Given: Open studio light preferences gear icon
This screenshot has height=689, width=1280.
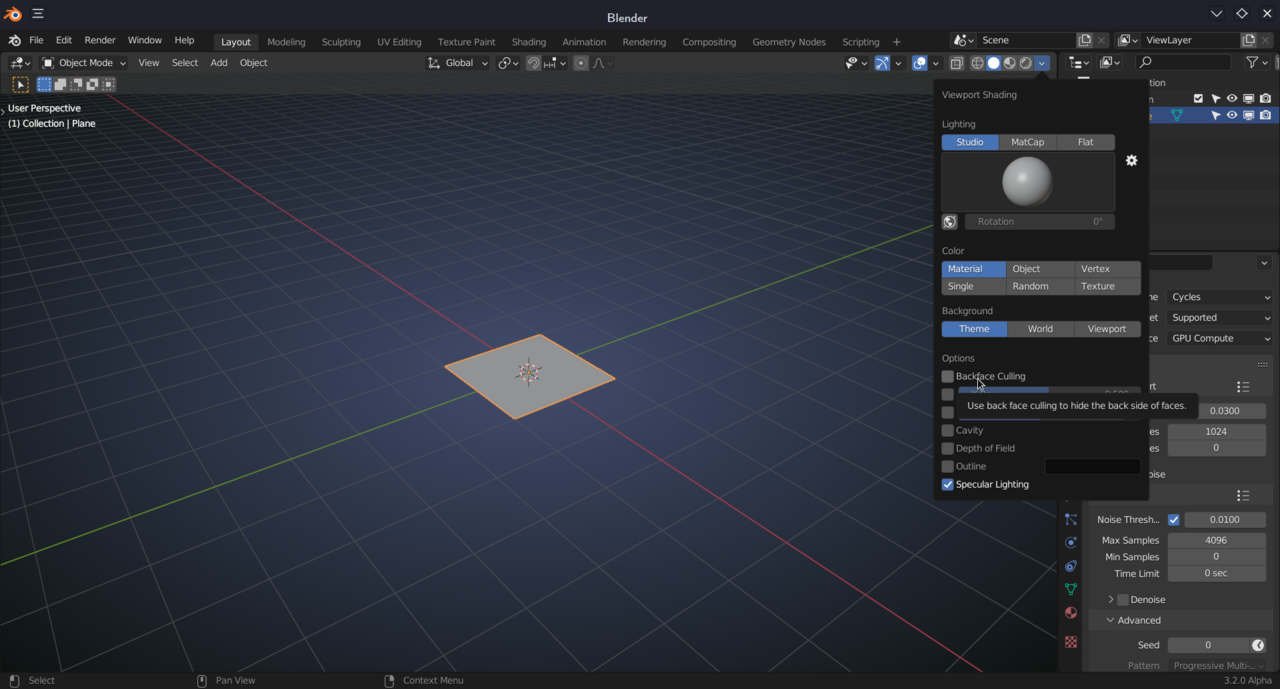Looking at the screenshot, I should click(1131, 161).
